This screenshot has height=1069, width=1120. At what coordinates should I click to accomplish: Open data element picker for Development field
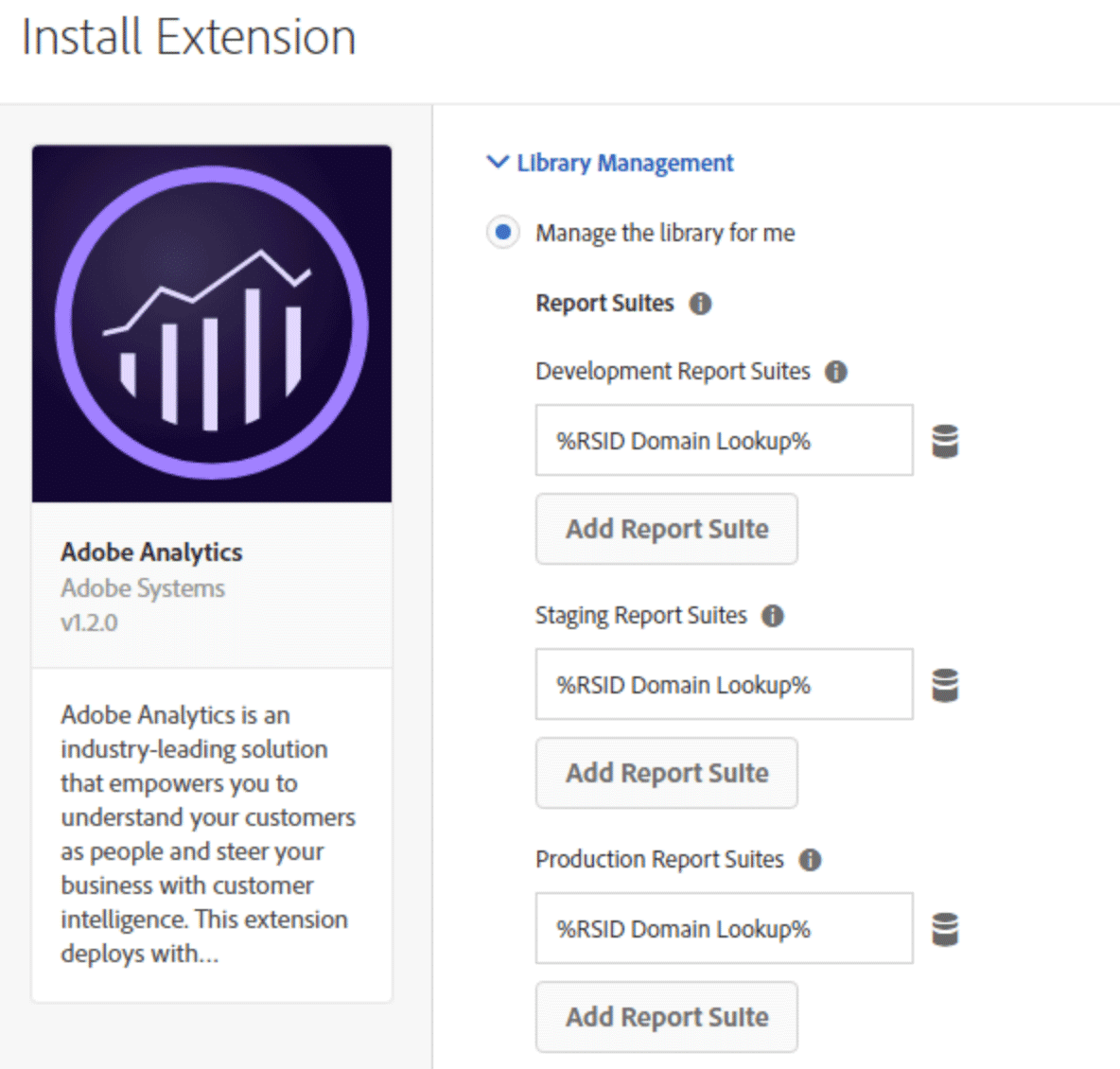coord(945,441)
